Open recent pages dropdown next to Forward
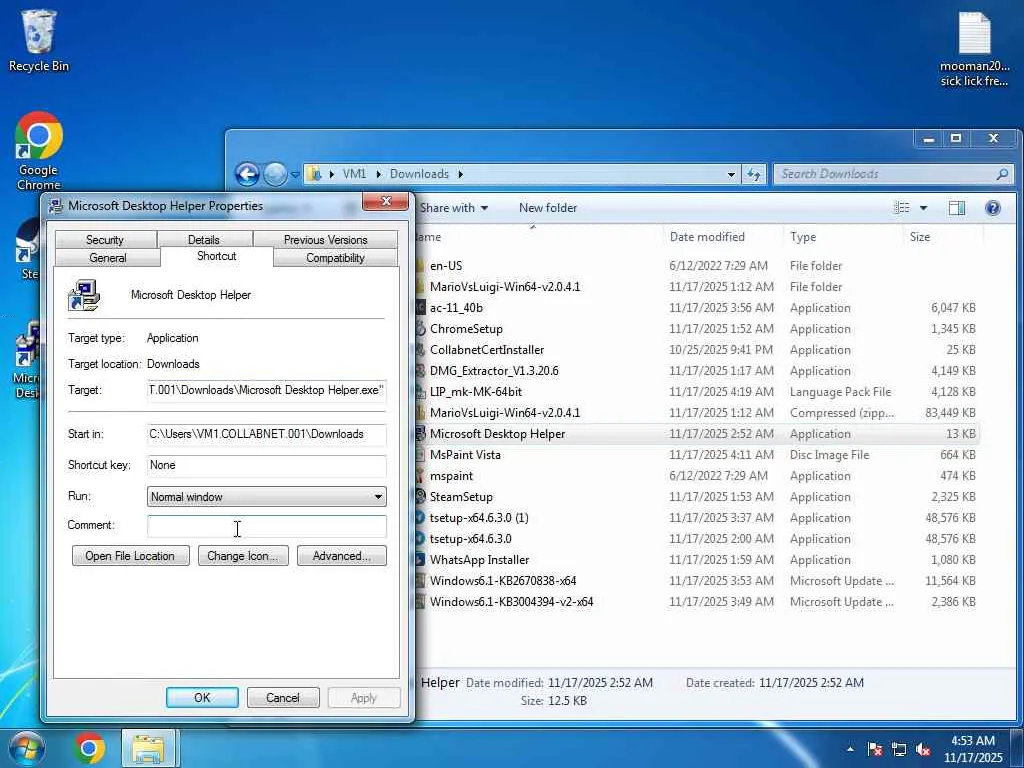The width and height of the screenshot is (1024, 768). coord(295,174)
